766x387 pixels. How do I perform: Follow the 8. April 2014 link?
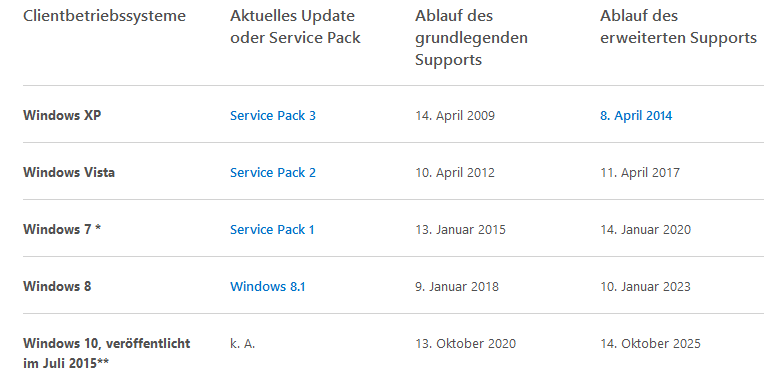pyautogui.click(x=636, y=116)
